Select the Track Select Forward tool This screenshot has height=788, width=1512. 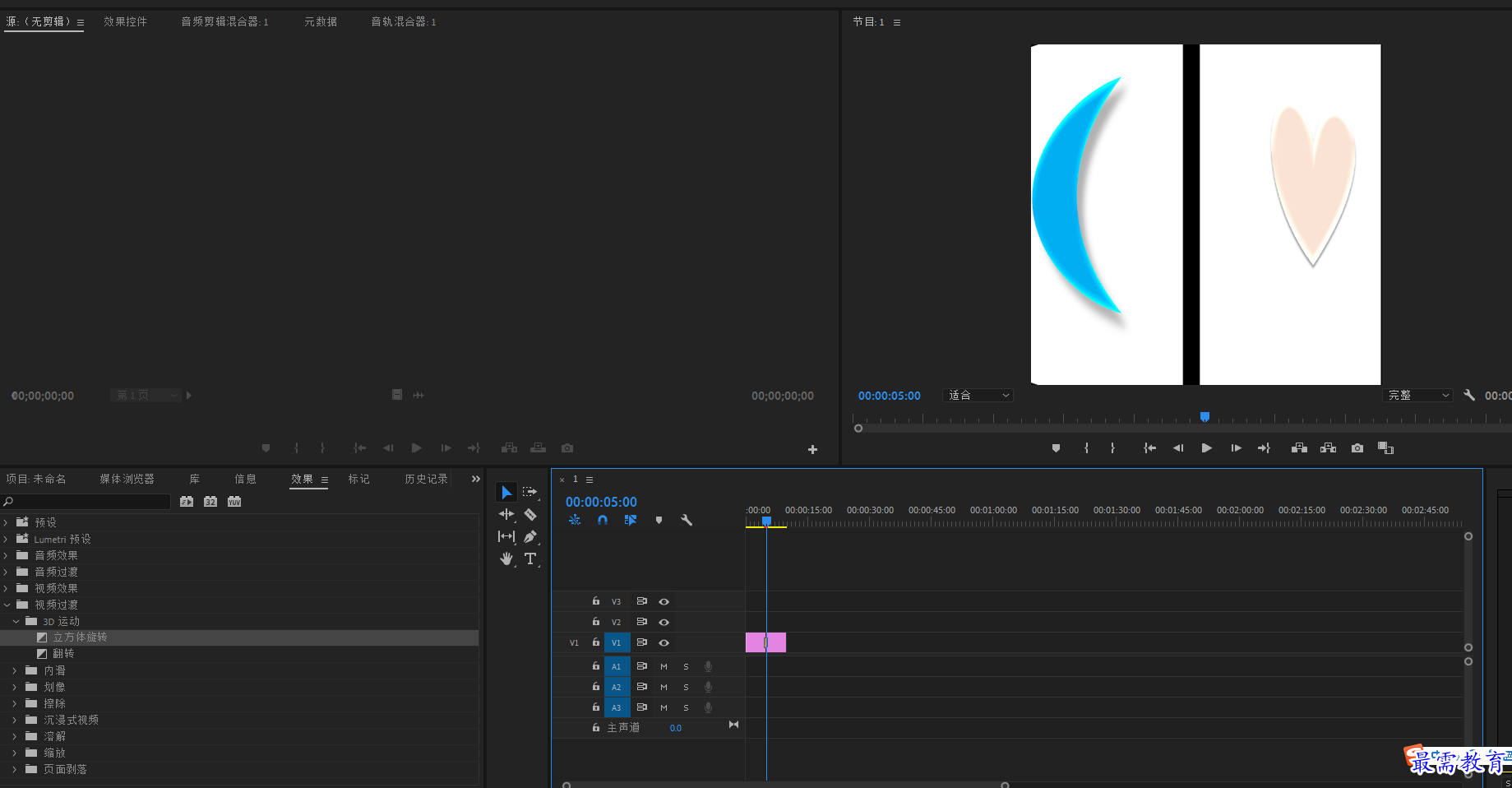(x=530, y=492)
